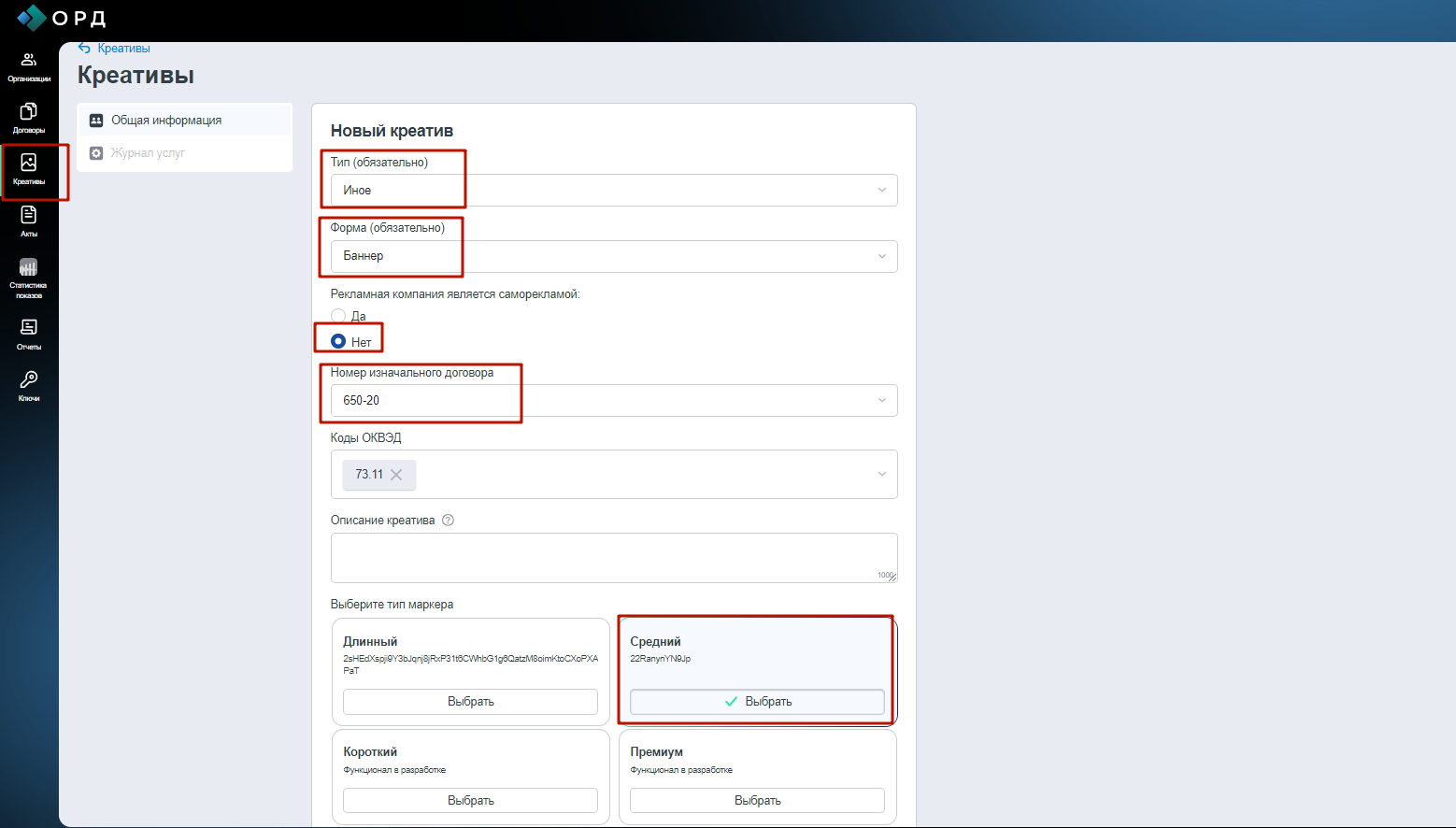Switch to the Общая информация tab
The height and width of the screenshot is (828, 1456).
click(185, 121)
